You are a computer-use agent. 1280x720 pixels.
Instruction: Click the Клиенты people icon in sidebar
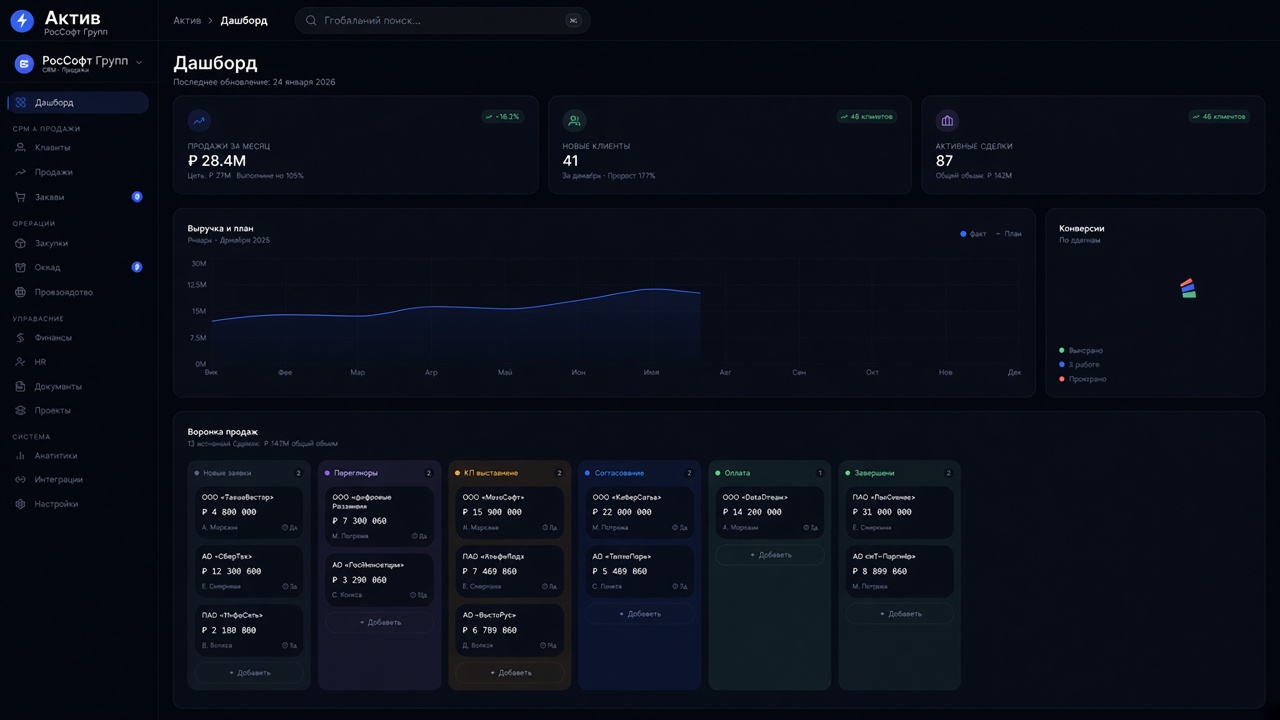(20, 148)
